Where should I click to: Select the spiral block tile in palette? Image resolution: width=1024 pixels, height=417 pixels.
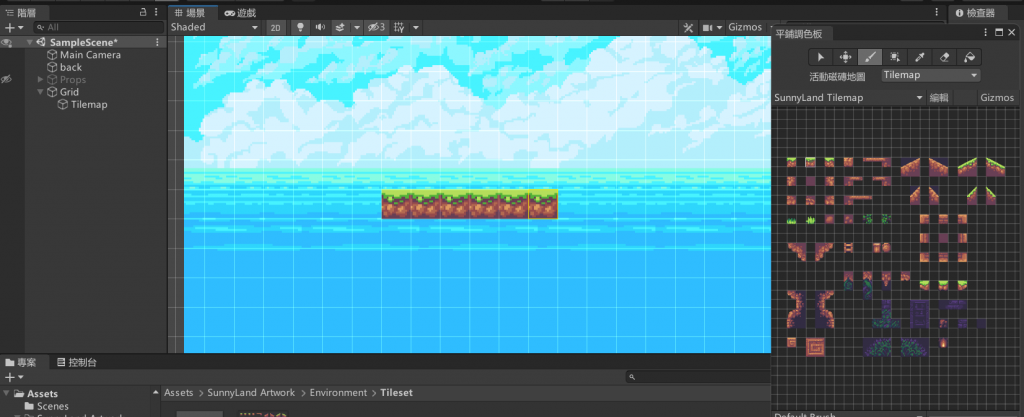click(x=814, y=347)
